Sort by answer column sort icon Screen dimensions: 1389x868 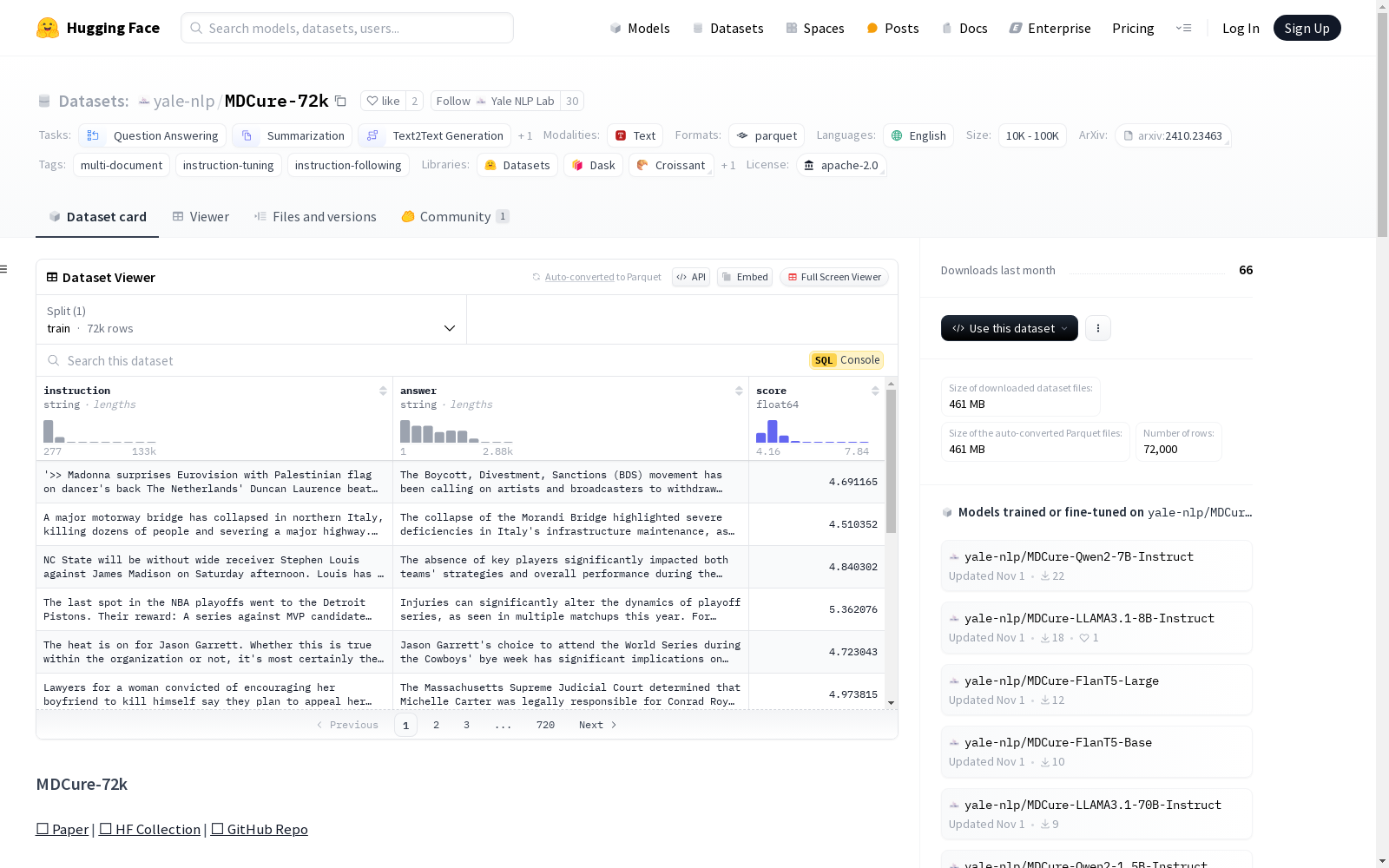[x=739, y=391]
